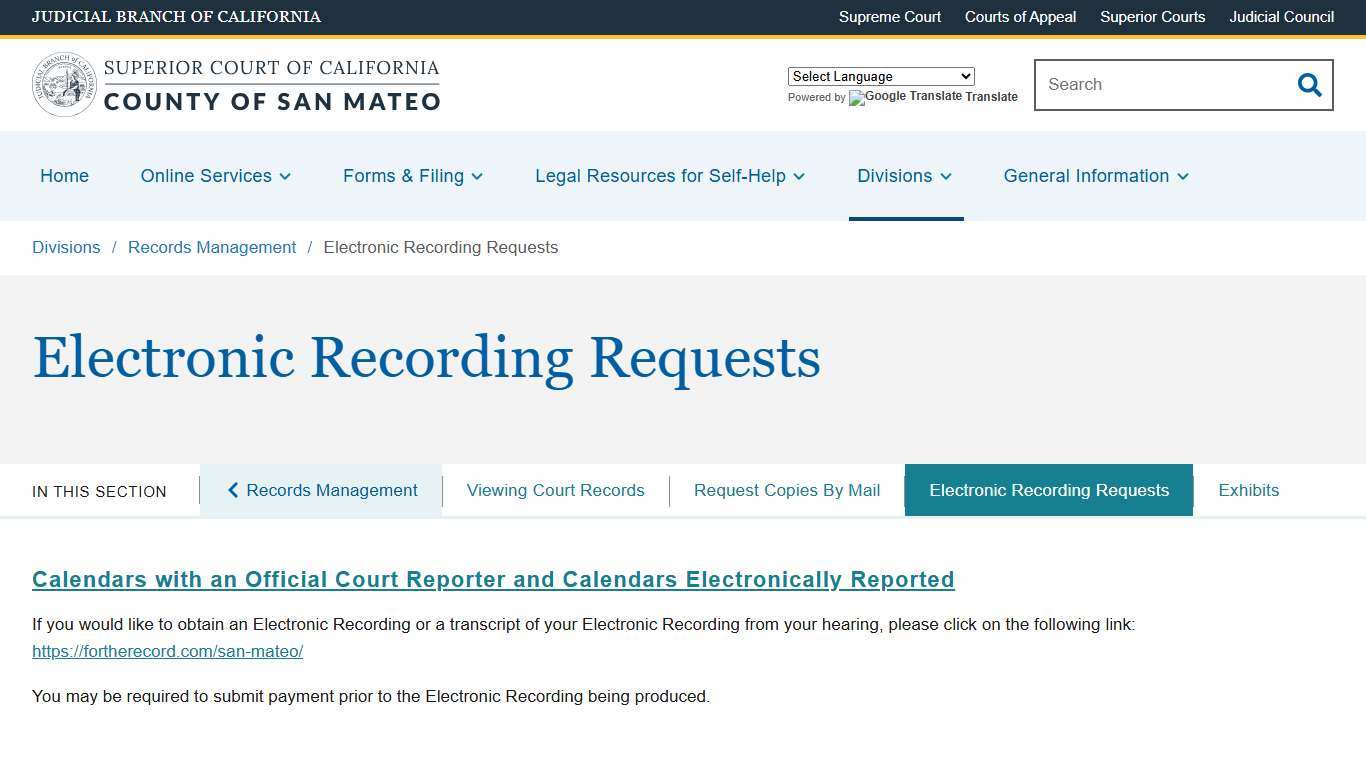The width and height of the screenshot is (1366, 768).
Task: Click the General Information chevron arrow
Action: pos(1183,176)
